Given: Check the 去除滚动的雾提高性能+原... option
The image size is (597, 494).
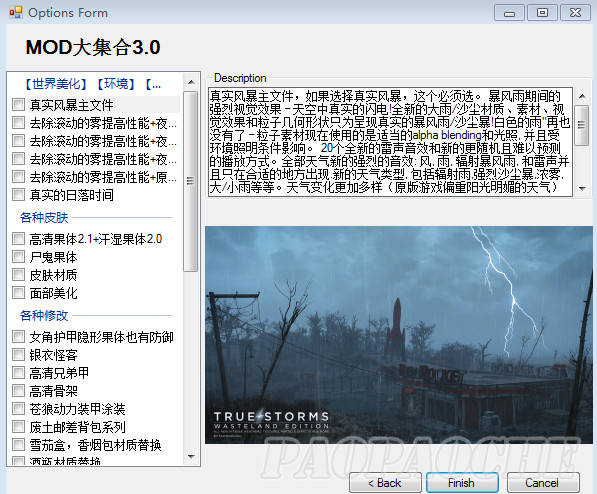Looking at the screenshot, I should pos(18,177).
